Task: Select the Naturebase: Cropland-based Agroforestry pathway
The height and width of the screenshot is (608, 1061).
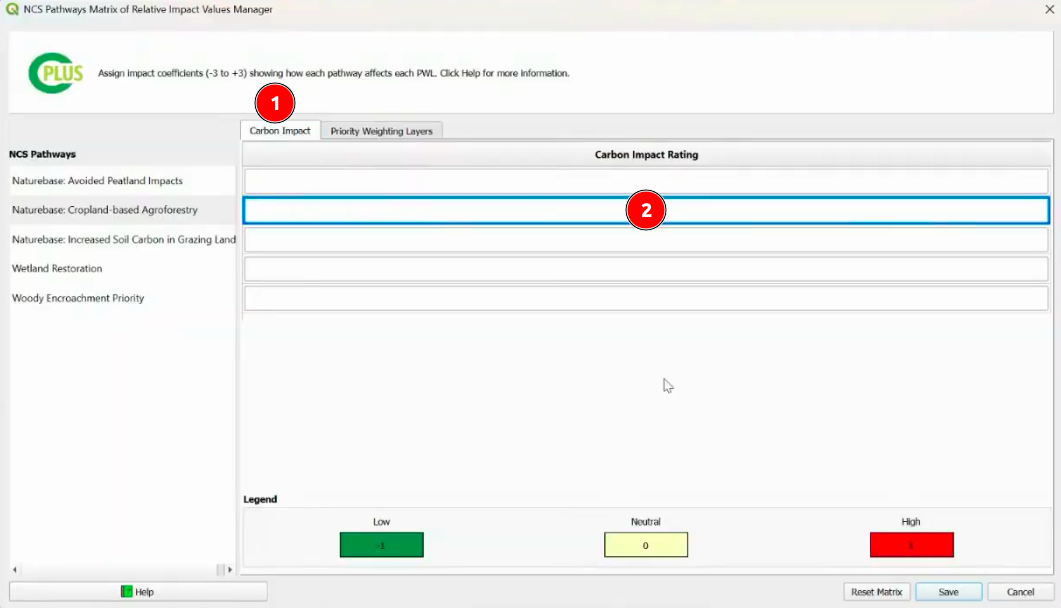Action: click(105, 210)
